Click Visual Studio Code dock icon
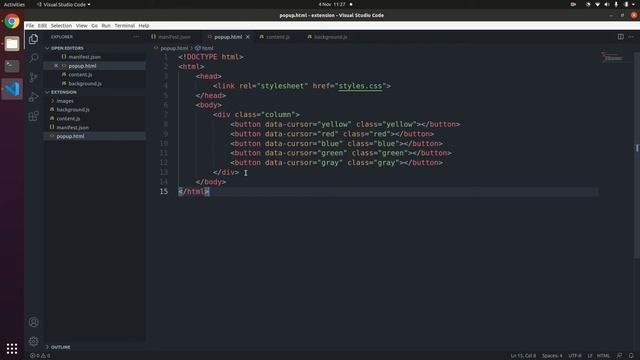This screenshot has width=640, height=360. (12, 89)
